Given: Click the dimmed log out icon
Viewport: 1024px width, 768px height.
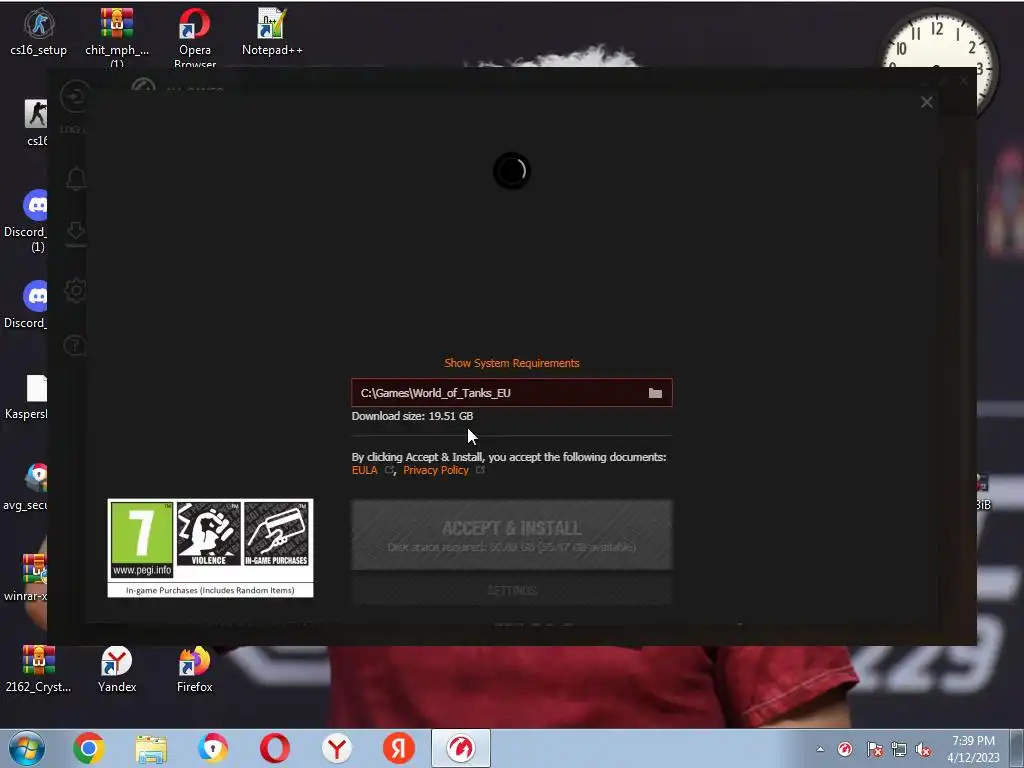Looking at the screenshot, I should (74, 97).
